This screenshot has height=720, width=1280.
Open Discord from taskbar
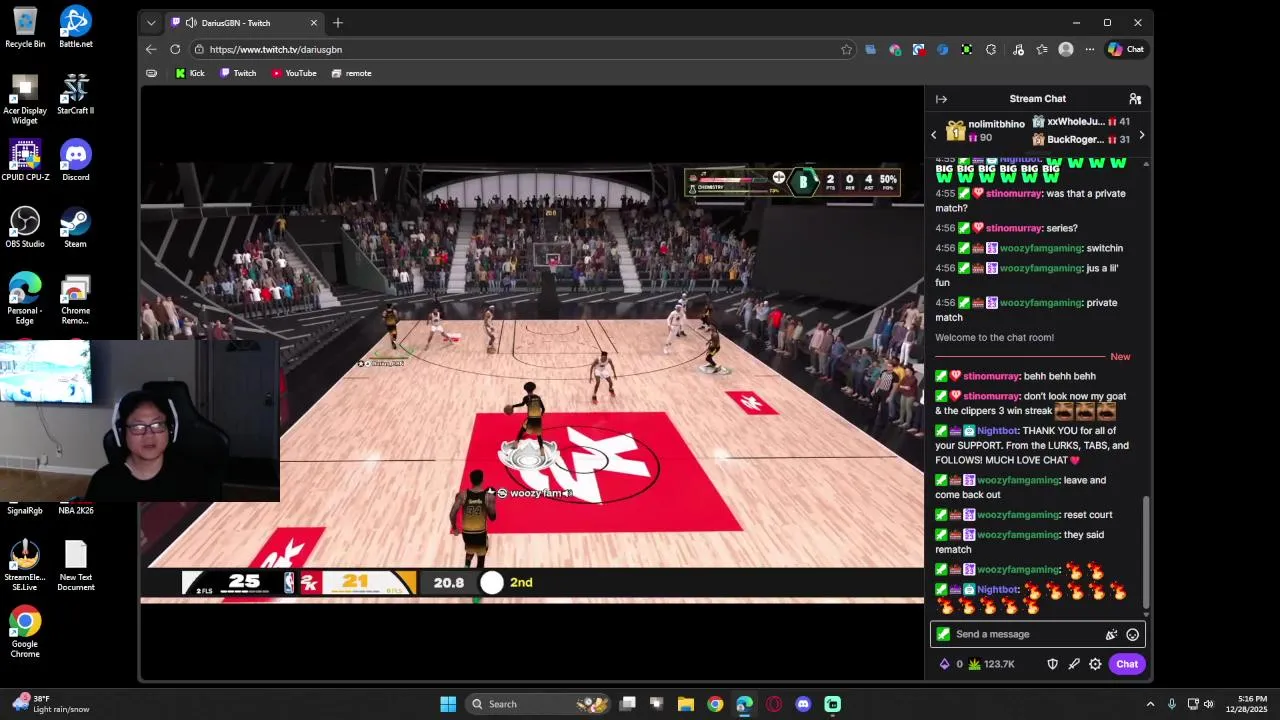[803, 704]
